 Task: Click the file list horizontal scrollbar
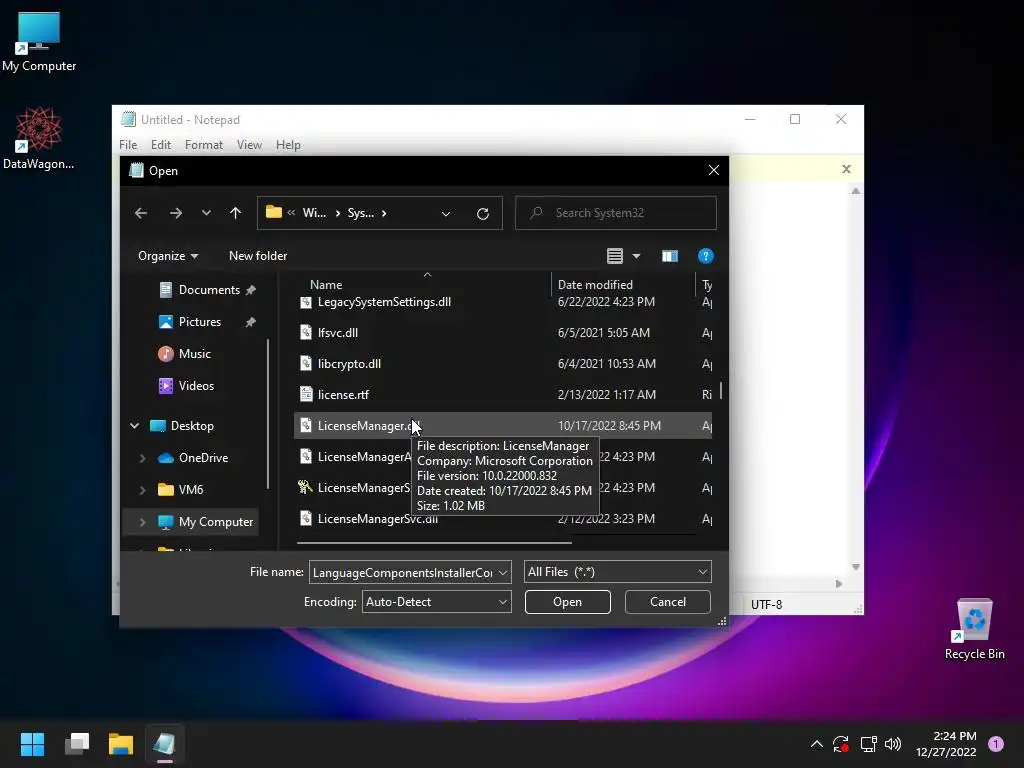434,542
